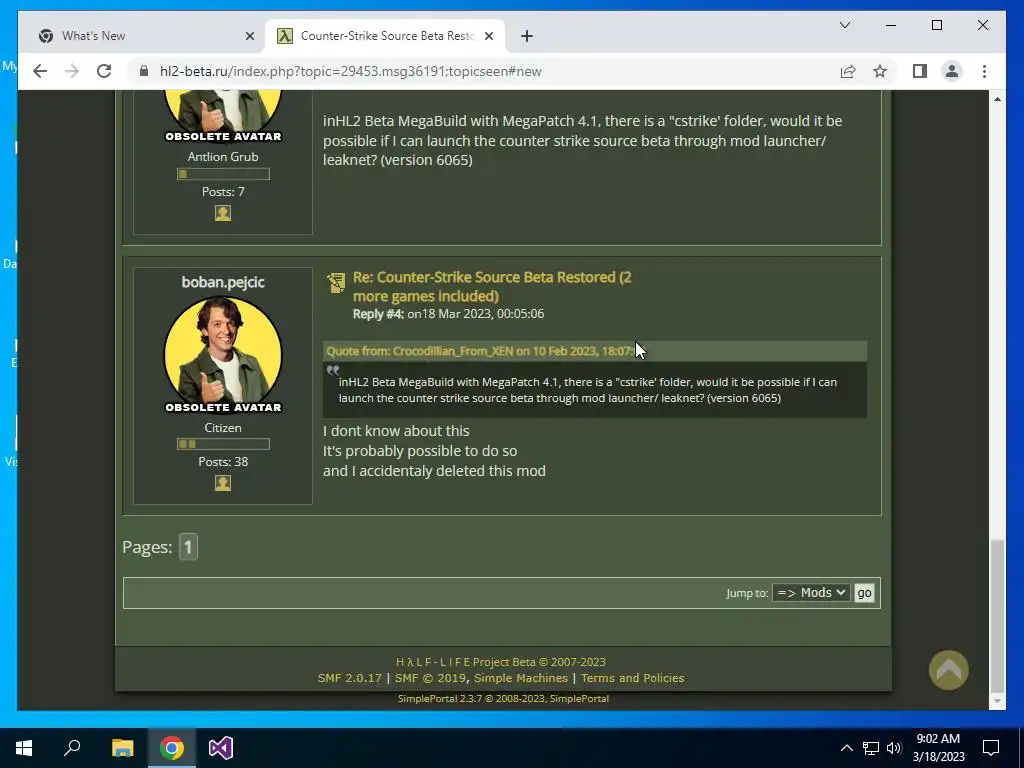The height and width of the screenshot is (768, 1024).
Task: Click the "Antlion Grub" rank text
Action: (223, 157)
